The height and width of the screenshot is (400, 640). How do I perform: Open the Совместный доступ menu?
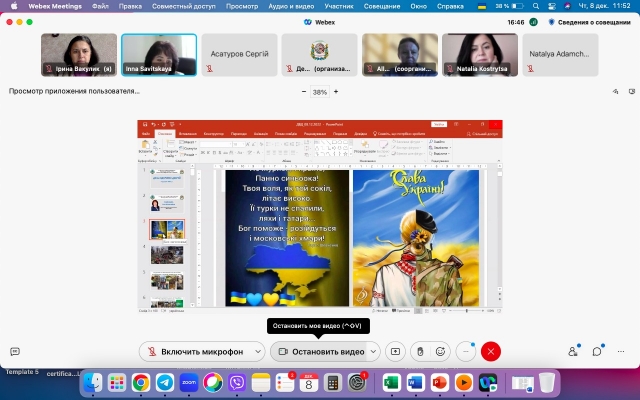tap(184, 6)
